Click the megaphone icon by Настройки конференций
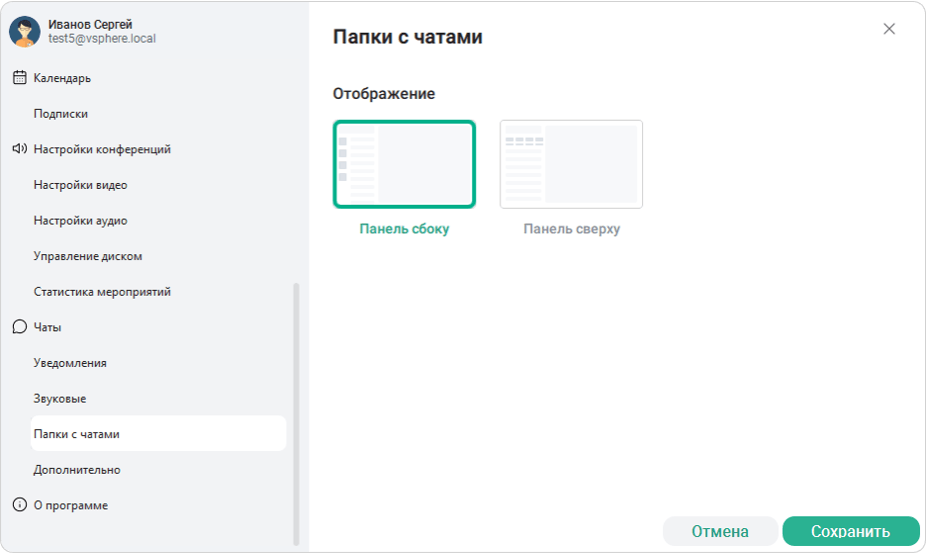This screenshot has height=553, width=926. (x=19, y=149)
